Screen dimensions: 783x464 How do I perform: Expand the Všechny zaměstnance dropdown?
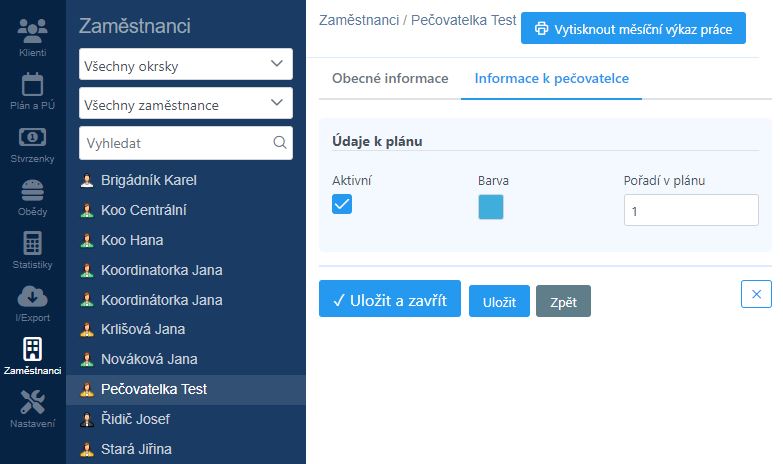[186, 103]
